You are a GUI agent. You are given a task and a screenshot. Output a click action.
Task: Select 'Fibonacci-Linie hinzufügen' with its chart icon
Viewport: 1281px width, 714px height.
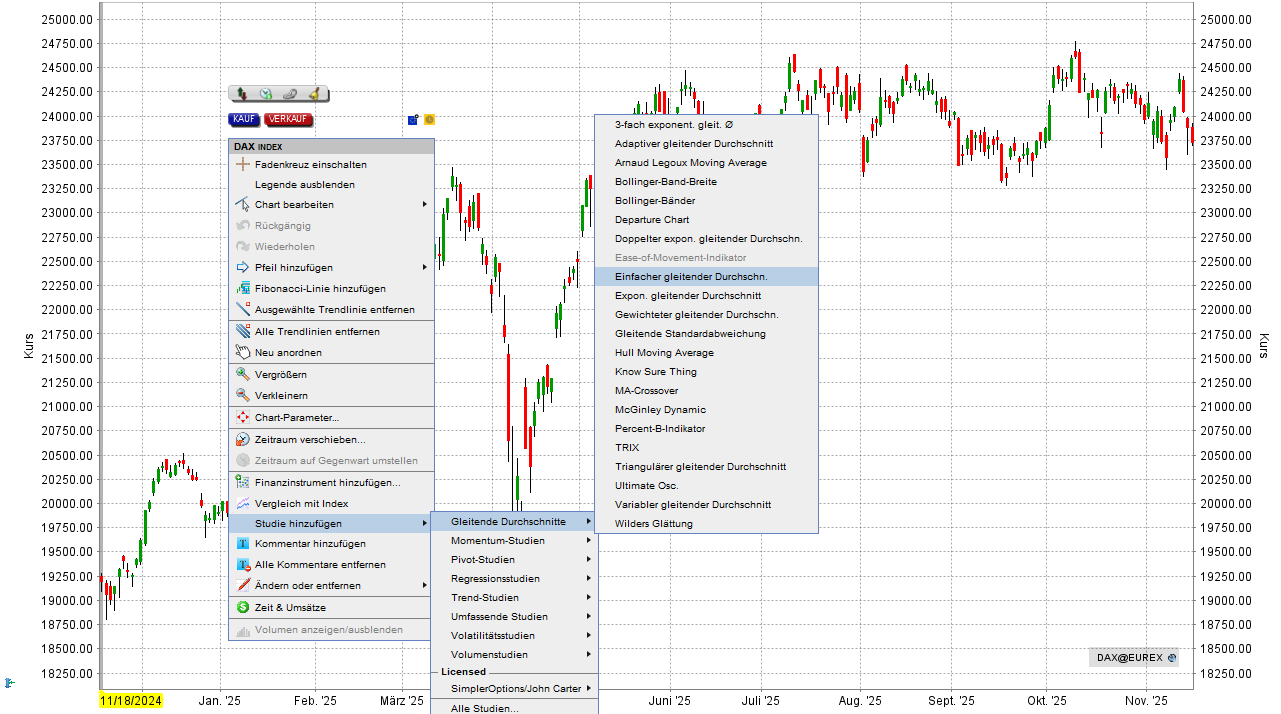click(x=310, y=288)
